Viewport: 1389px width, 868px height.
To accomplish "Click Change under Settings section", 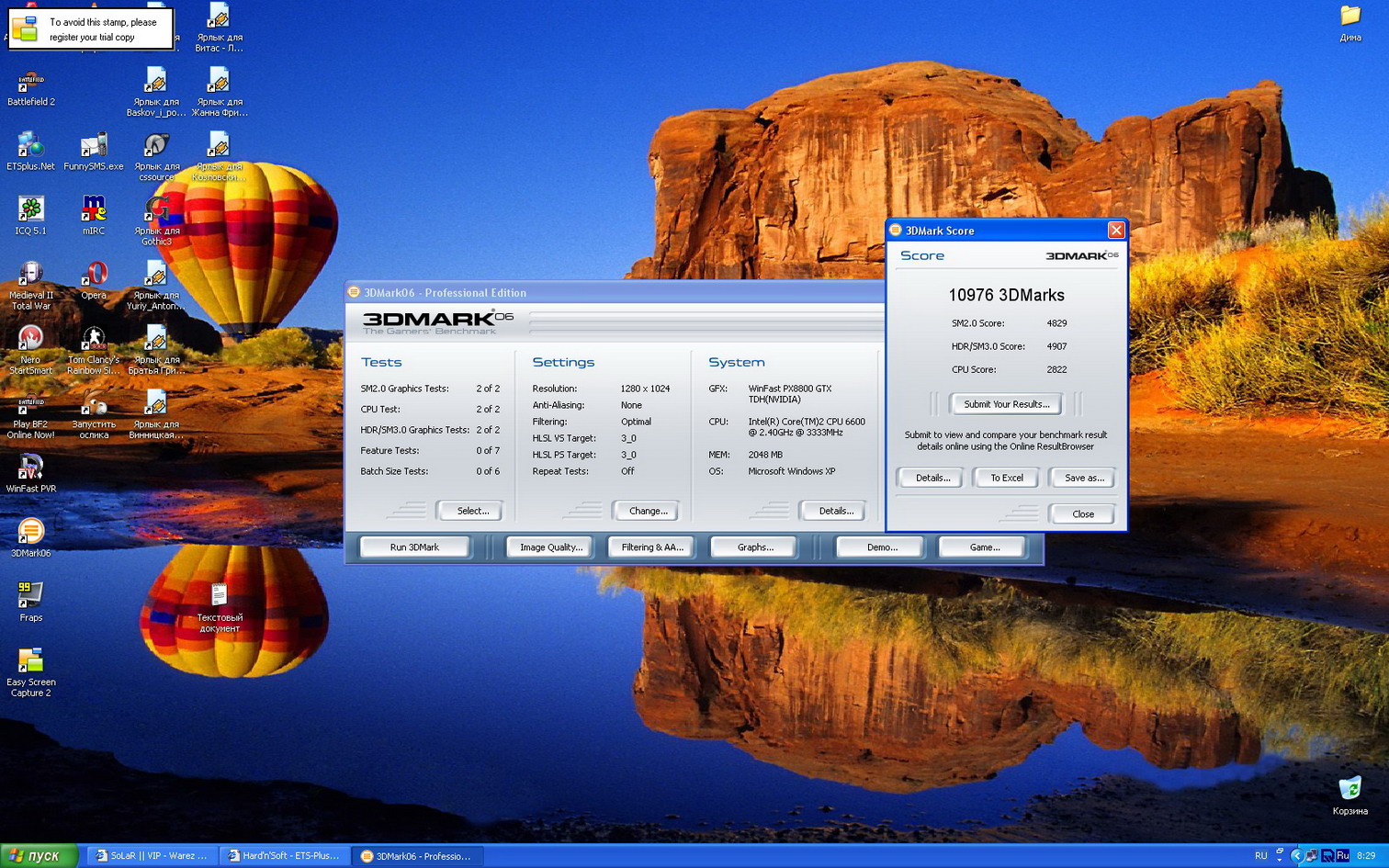I will tap(648, 511).
